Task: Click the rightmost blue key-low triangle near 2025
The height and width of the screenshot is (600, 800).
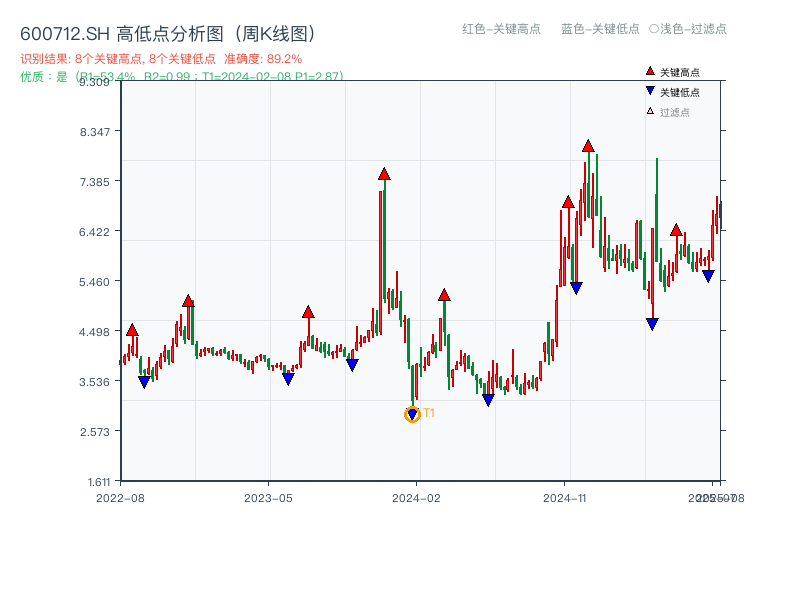Action: [x=708, y=274]
